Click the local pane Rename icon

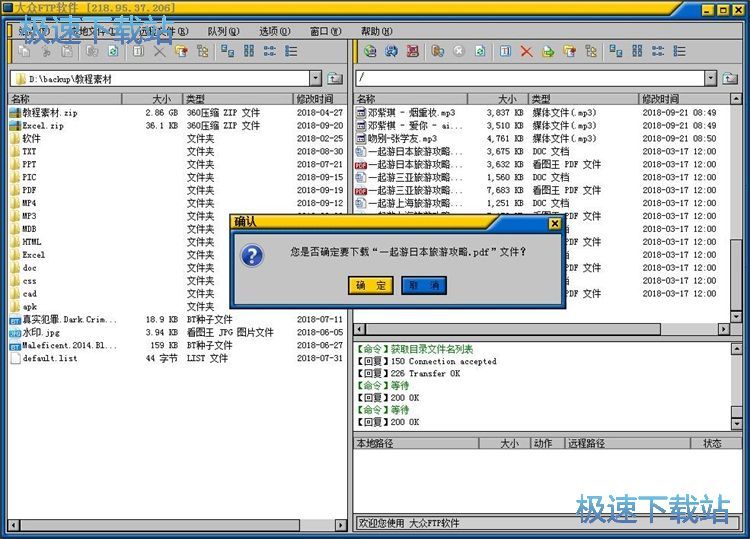[138, 51]
